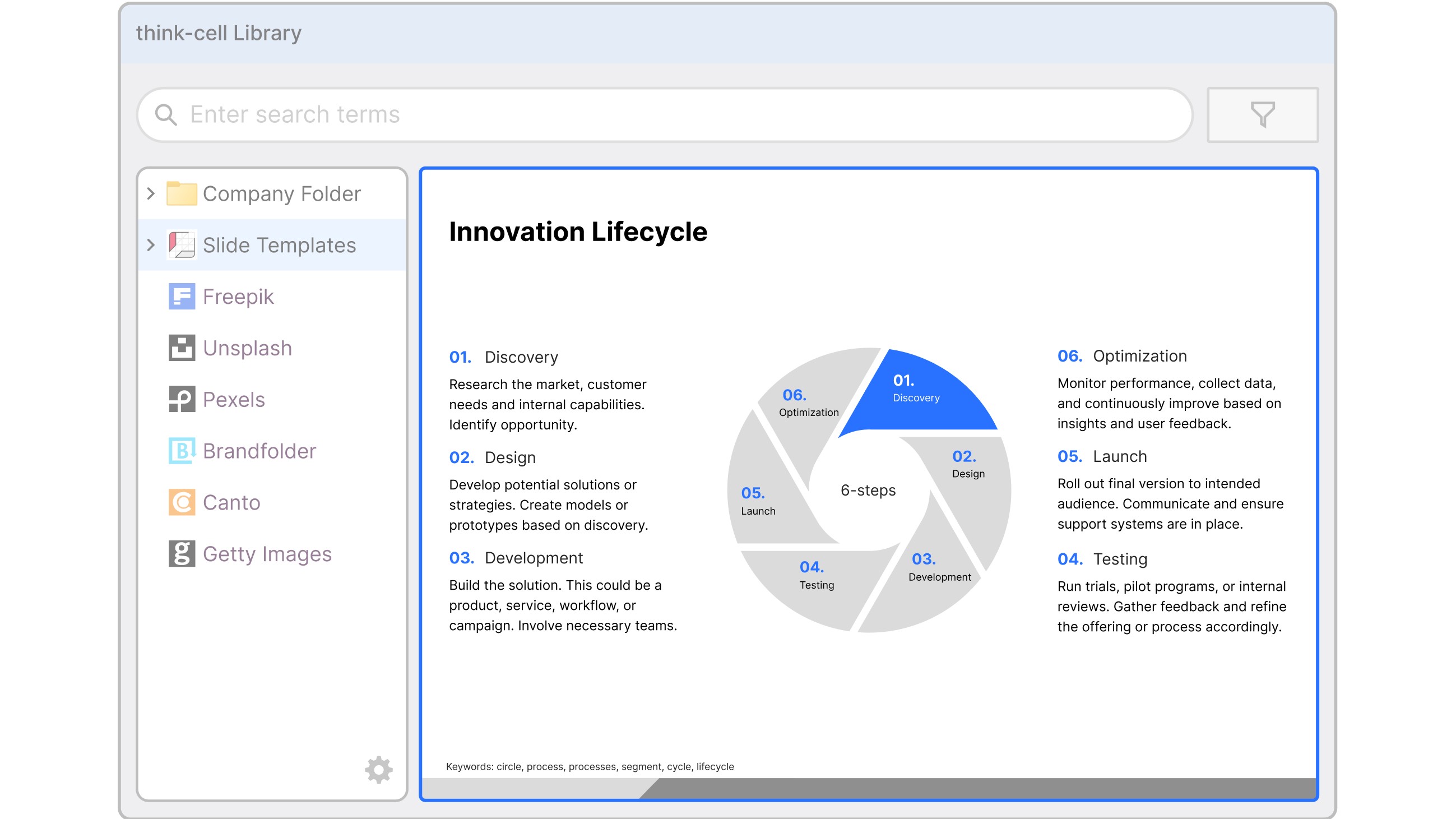Click the Slide Templates grid icon
The height and width of the screenshot is (819, 1456).
pyautogui.click(x=182, y=246)
